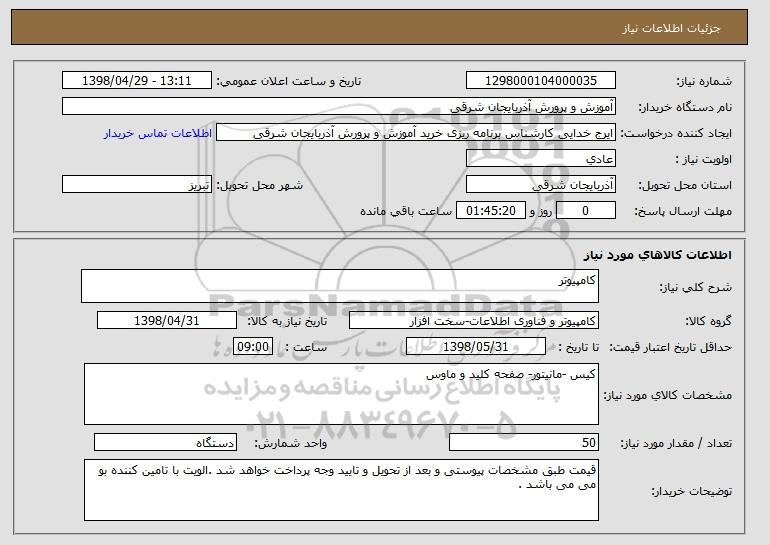This screenshot has height=545, width=770.
Task: Click the label گروه کالا
Action: (x=708, y=322)
